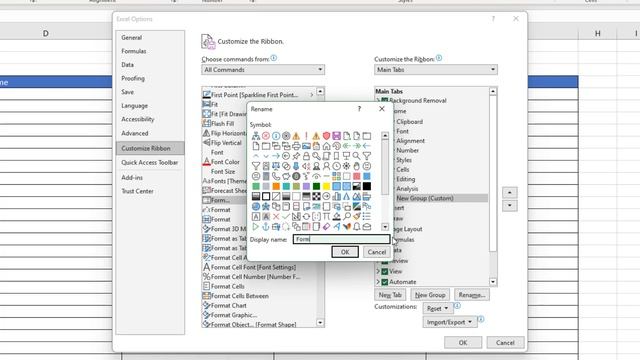
Task: Switch to Quick Access Toolbar settings
Action: (149, 162)
